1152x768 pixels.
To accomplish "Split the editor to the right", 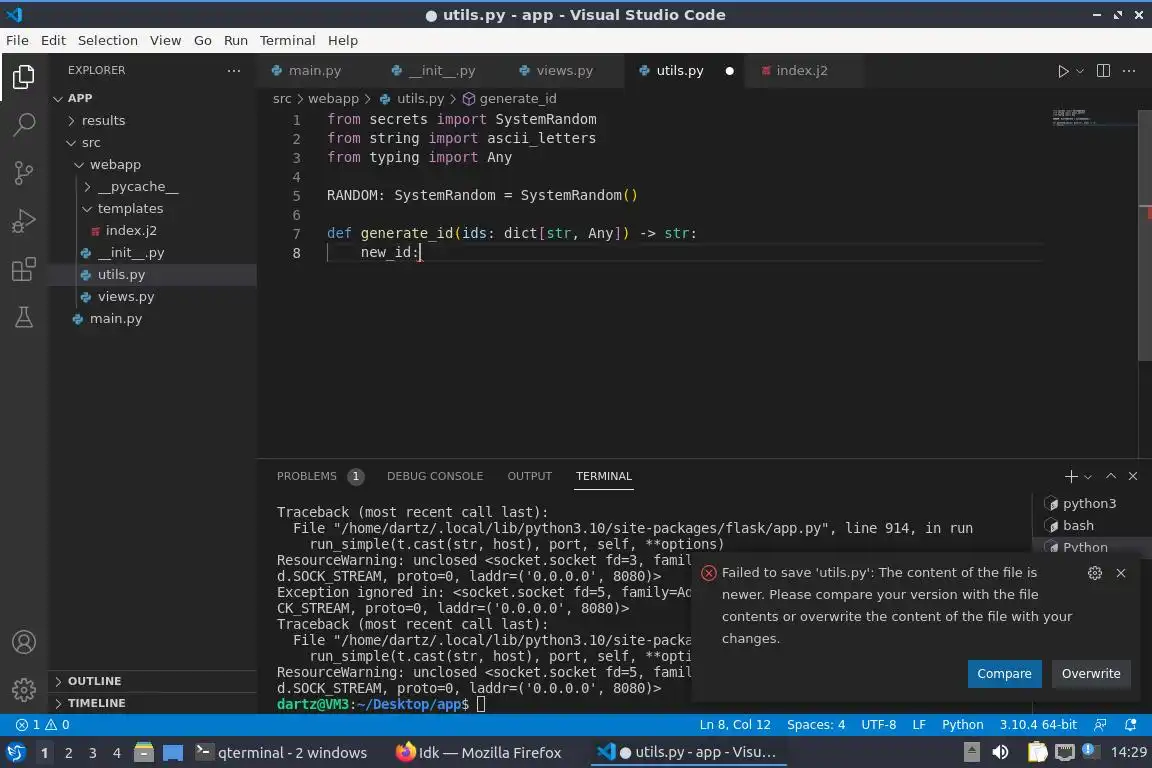I will point(1103,71).
